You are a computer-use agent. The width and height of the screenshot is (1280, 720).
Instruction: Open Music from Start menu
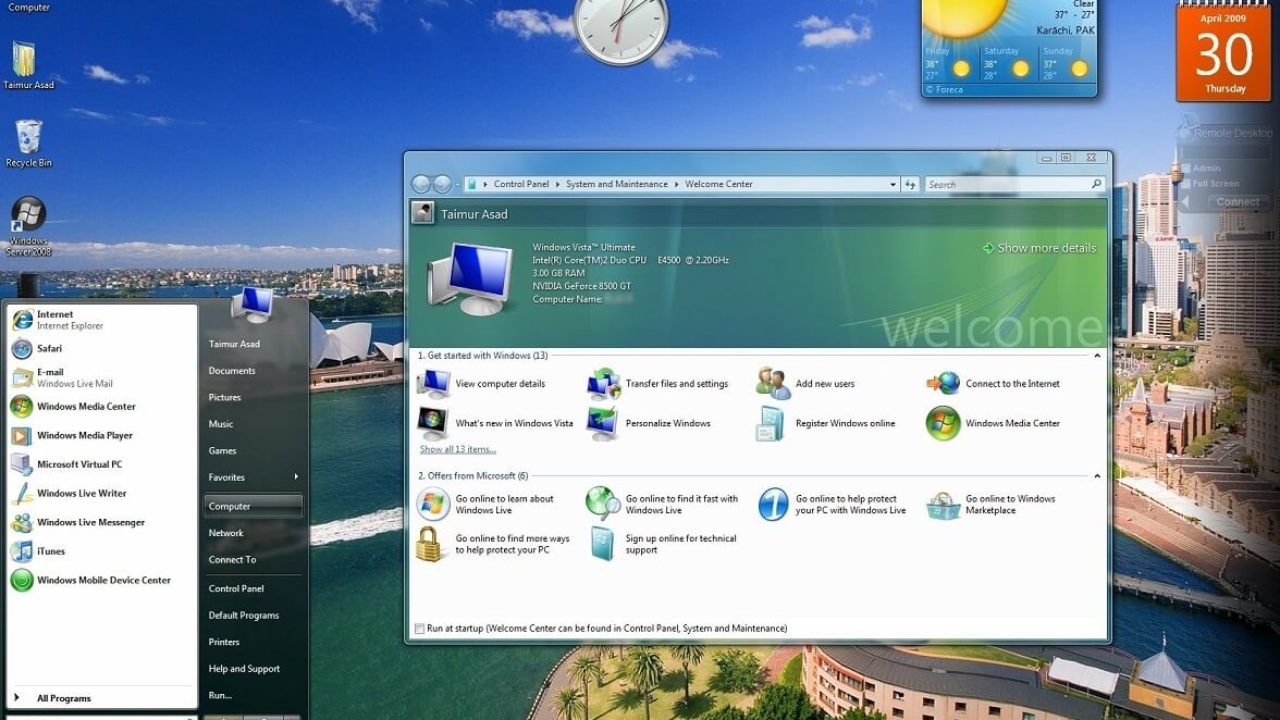tap(221, 424)
